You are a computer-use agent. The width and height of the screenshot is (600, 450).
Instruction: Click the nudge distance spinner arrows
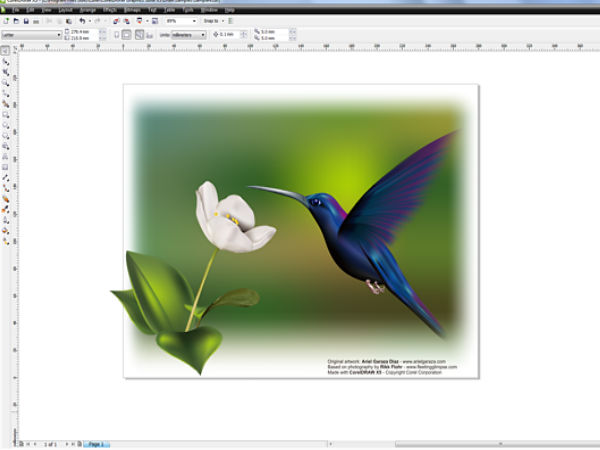[x=243, y=35]
